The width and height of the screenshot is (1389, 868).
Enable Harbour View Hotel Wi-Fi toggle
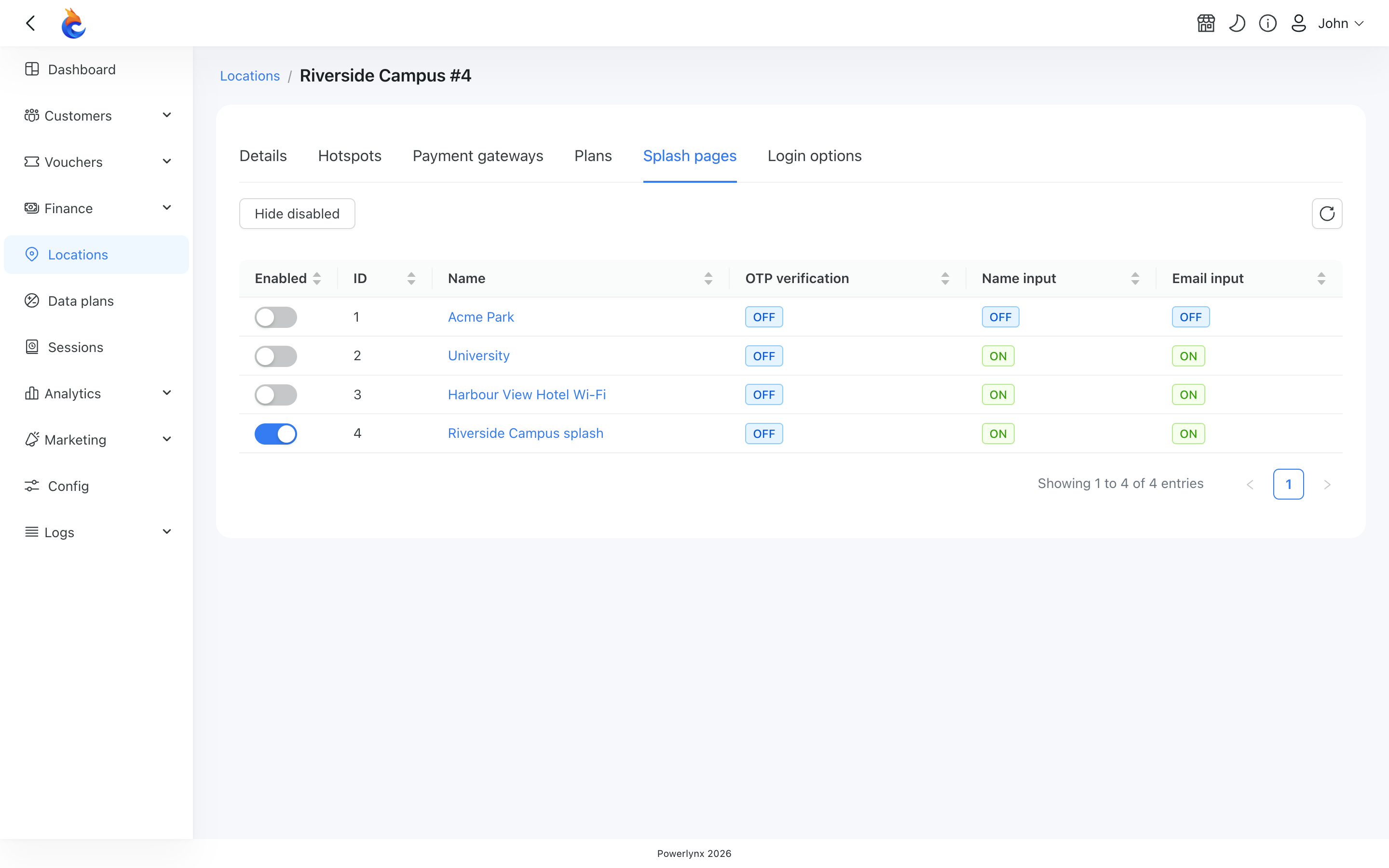[275, 394]
